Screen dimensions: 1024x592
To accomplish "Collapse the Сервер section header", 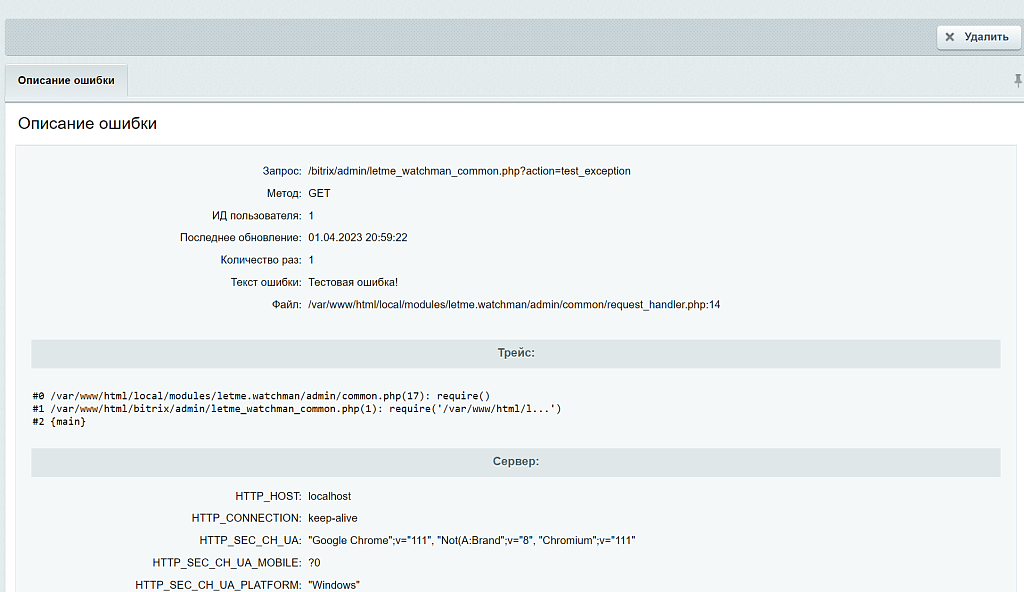I will point(515,462).
